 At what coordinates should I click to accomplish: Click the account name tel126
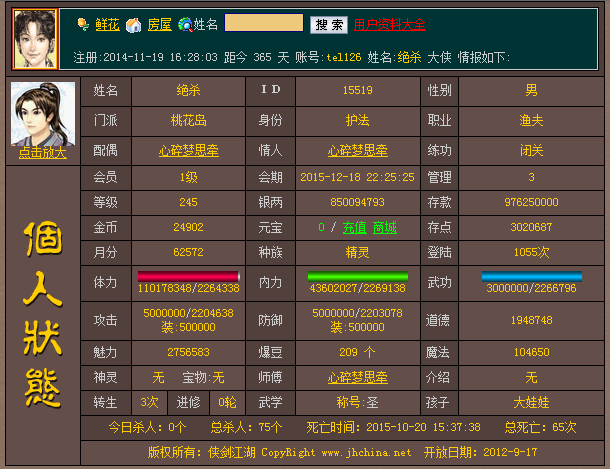pyautogui.click(x=344, y=58)
